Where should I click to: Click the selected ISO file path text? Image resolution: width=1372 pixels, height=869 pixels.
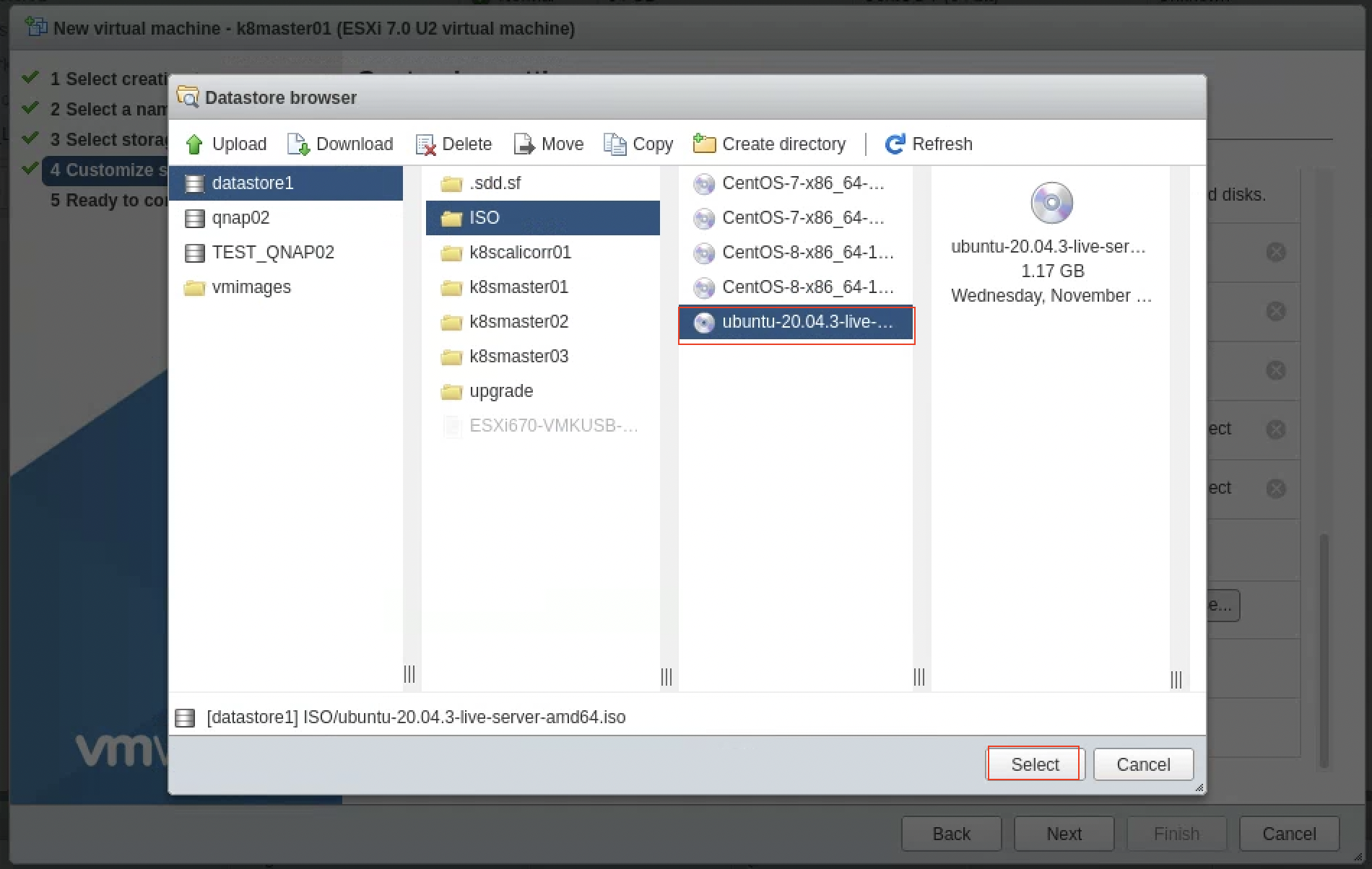pyautogui.click(x=416, y=717)
